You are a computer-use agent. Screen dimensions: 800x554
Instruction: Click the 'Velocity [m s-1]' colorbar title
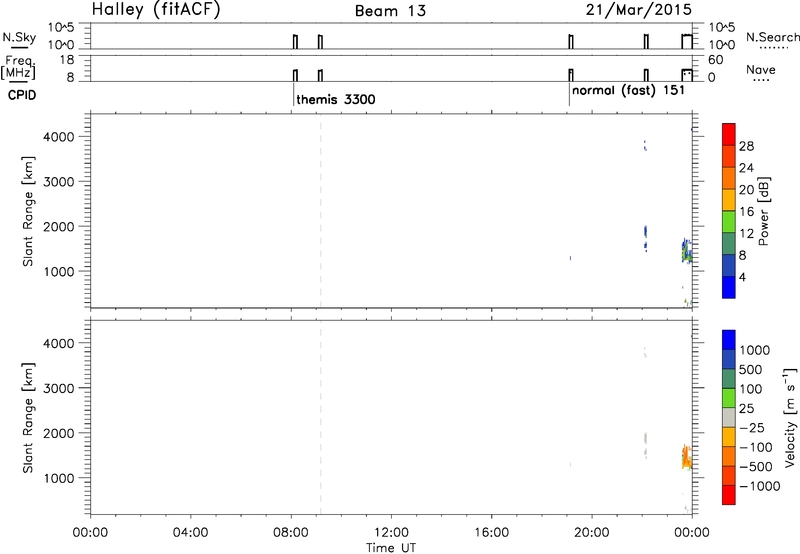[x=789, y=417]
